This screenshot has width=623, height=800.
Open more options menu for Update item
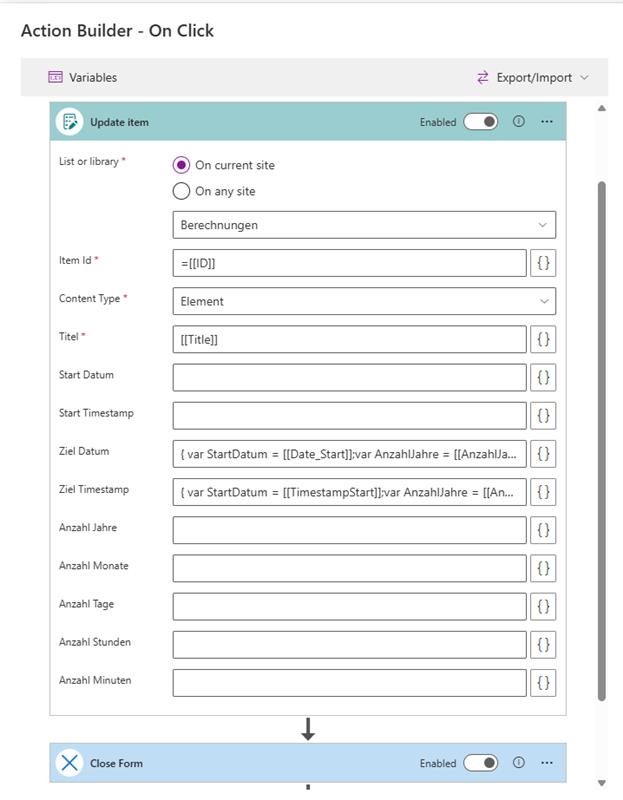(x=547, y=122)
